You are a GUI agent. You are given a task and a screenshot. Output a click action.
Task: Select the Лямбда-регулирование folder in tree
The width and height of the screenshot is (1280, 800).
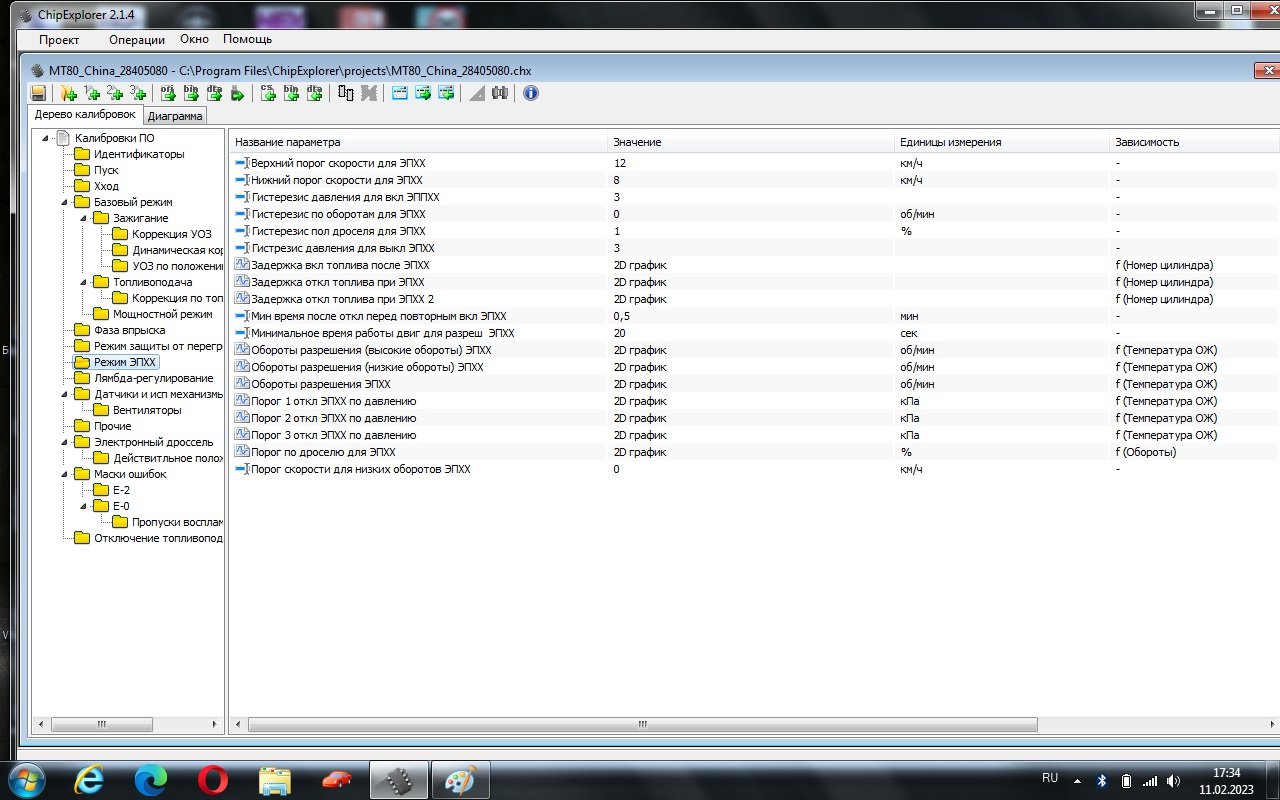pos(153,378)
